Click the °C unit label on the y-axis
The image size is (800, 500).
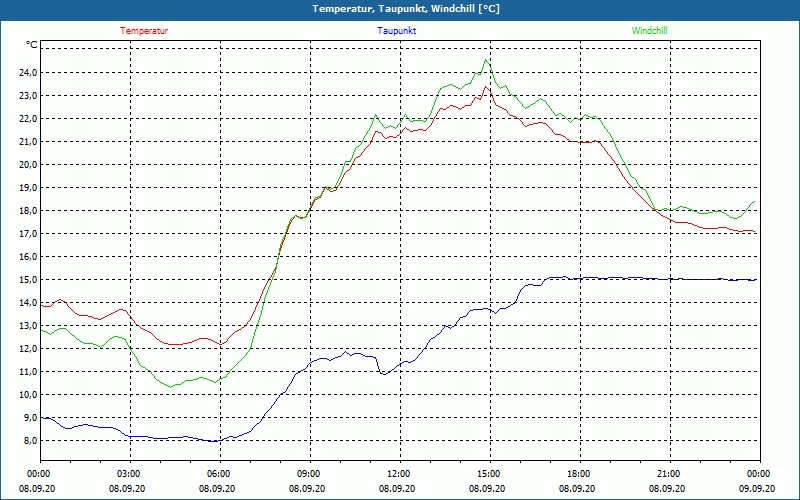(x=32, y=45)
